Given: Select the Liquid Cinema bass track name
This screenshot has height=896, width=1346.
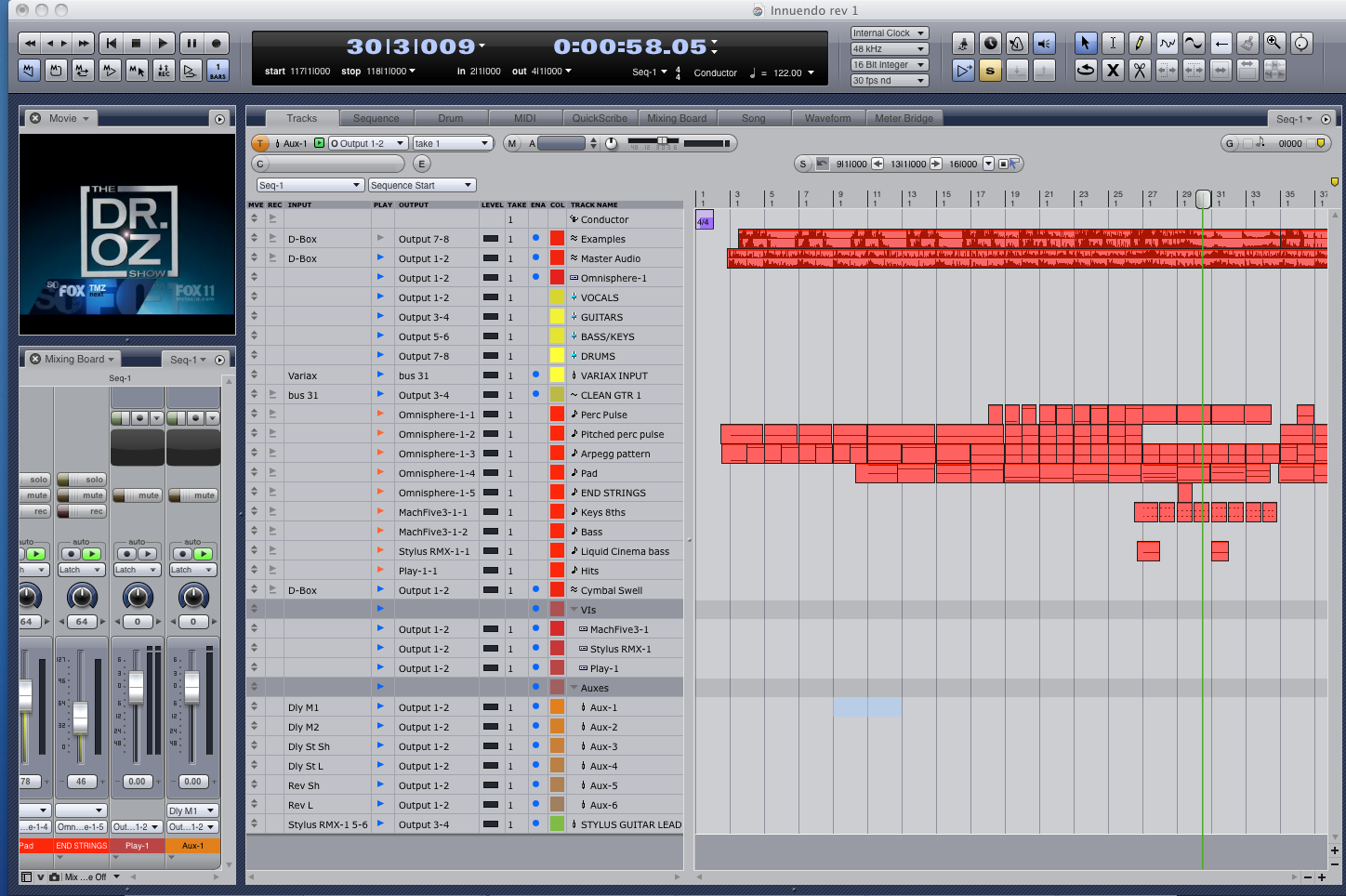Looking at the screenshot, I should (x=625, y=551).
